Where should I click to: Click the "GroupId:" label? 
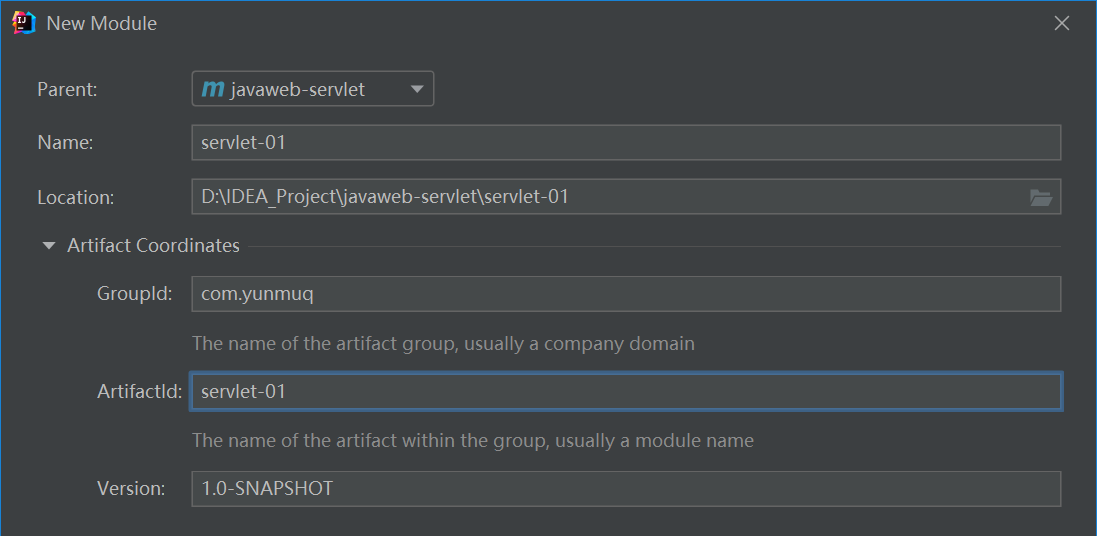click(x=135, y=294)
